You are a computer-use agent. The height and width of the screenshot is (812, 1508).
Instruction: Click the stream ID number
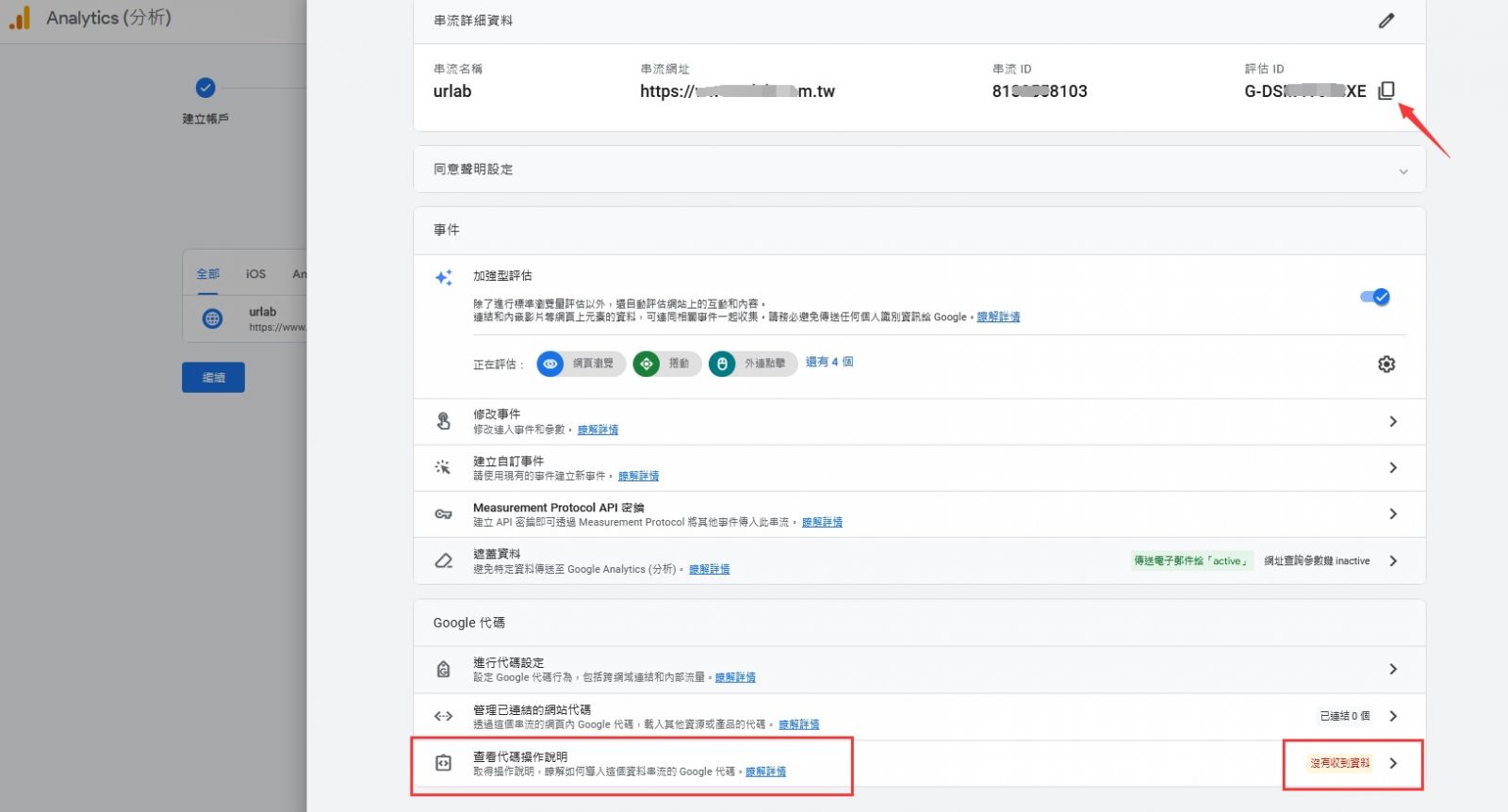[1040, 91]
